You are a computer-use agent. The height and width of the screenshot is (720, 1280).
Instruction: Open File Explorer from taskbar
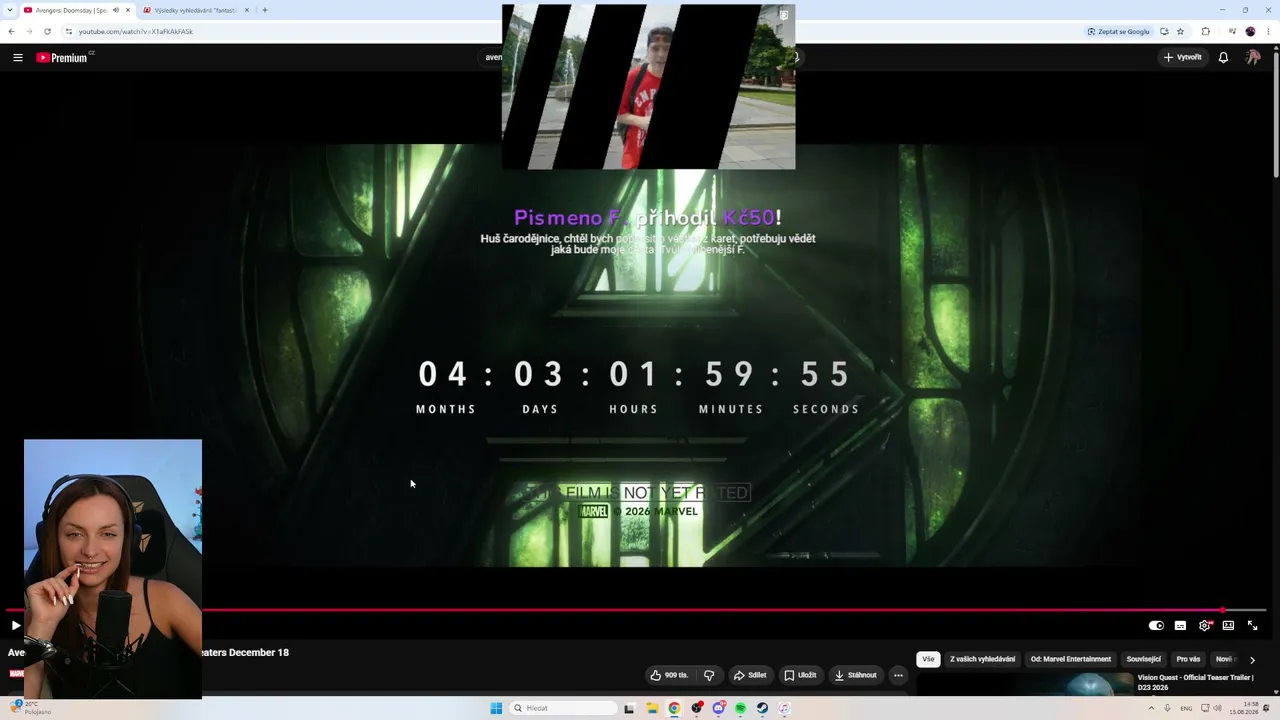coord(652,708)
